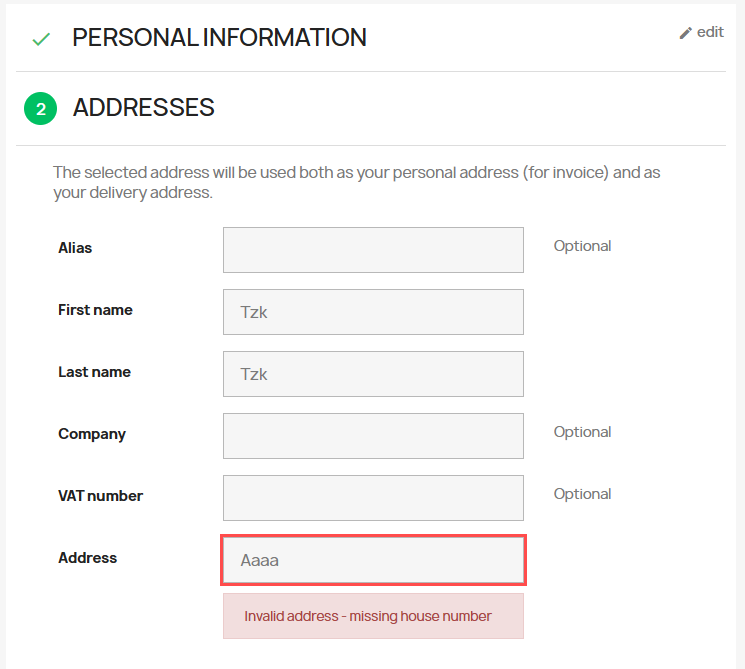
Task: Click the Optional note beside Alias
Action: click(582, 246)
